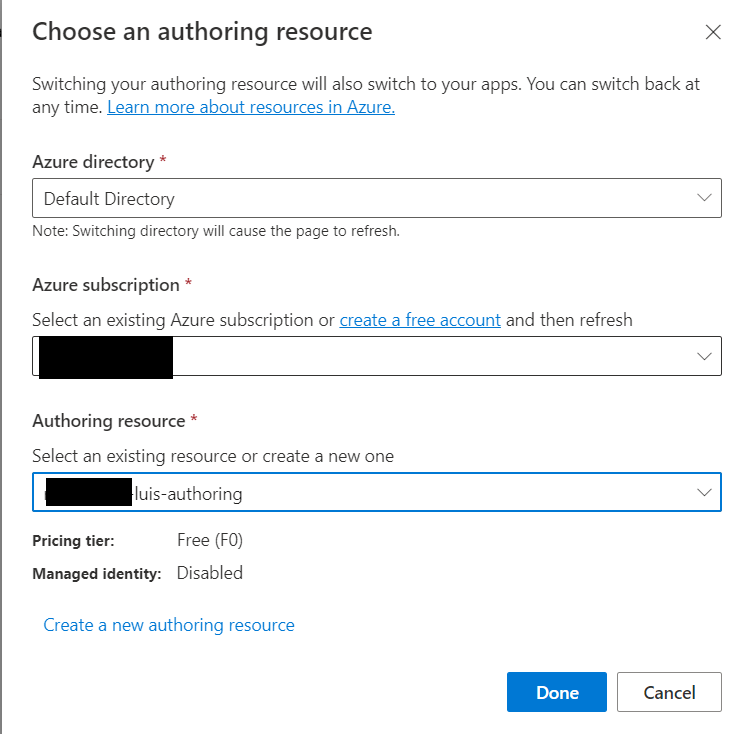Click 'Create a new authoring resource' link
This screenshot has width=747, height=734.
pyautogui.click(x=169, y=625)
